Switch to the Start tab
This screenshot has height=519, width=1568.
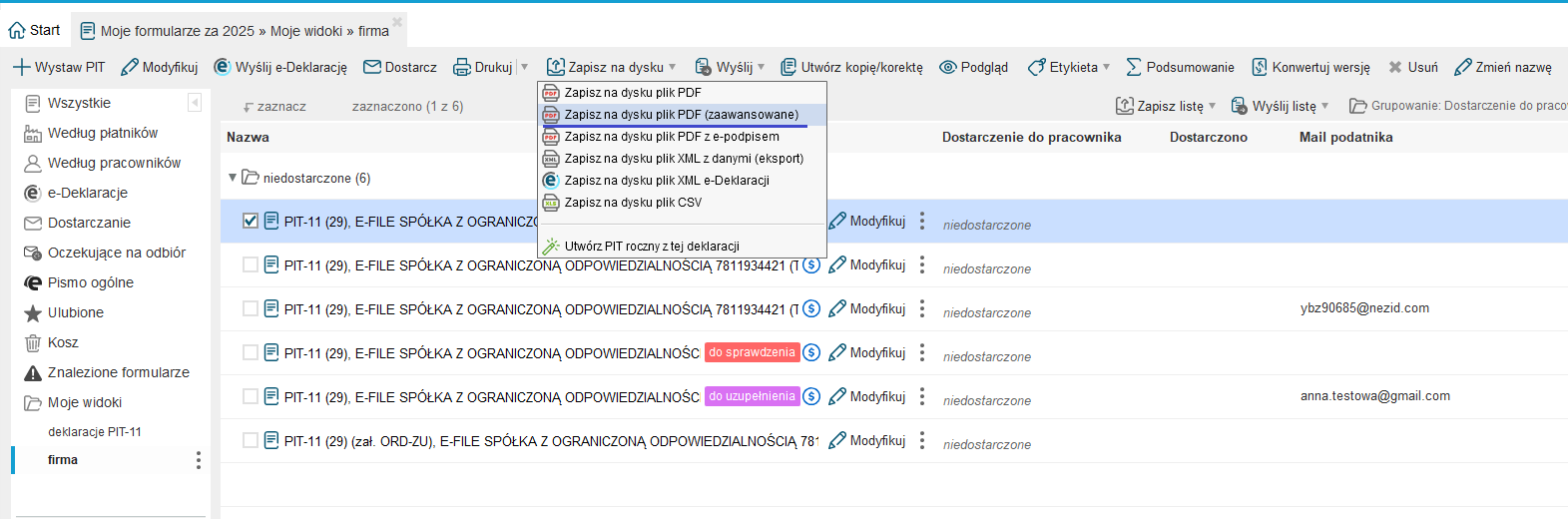click(x=35, y=30)
